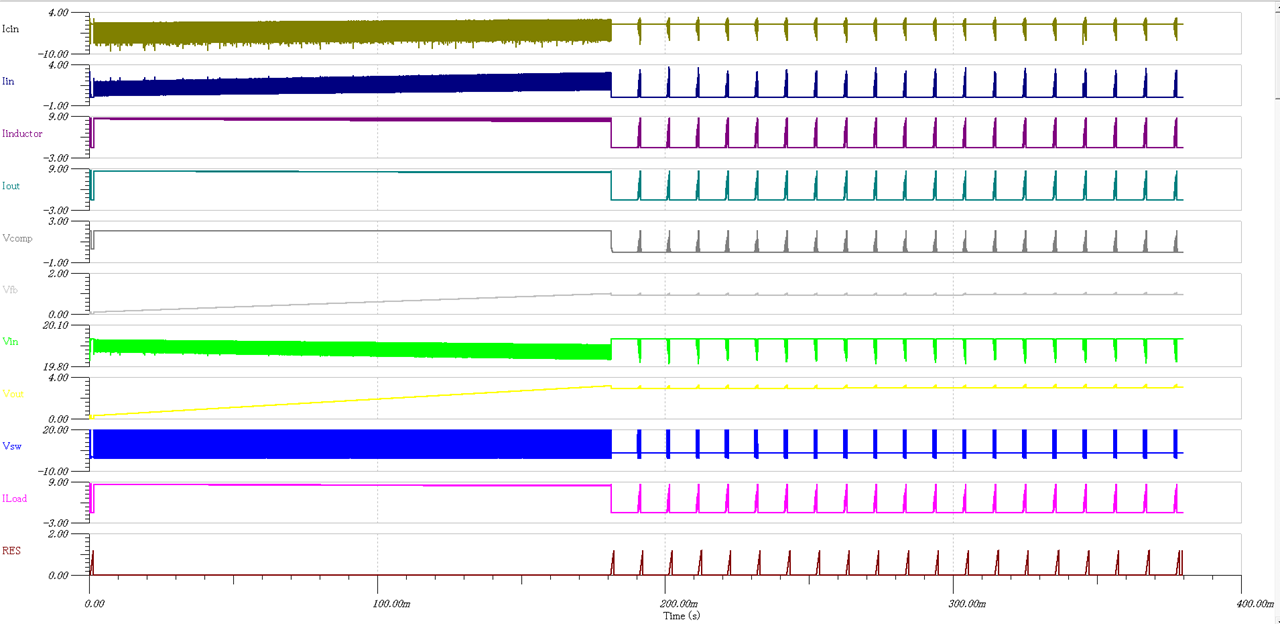This screenshot has height=624, width=1280.
Task: Click the 19.80 lower limit of Vin plot
Action: coord(55,366)
